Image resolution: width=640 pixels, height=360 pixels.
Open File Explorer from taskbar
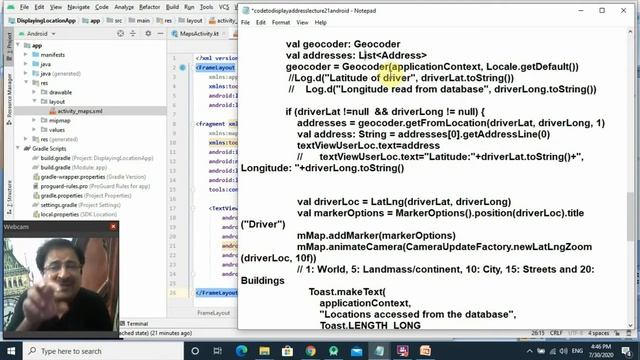(x=264, y=351)
